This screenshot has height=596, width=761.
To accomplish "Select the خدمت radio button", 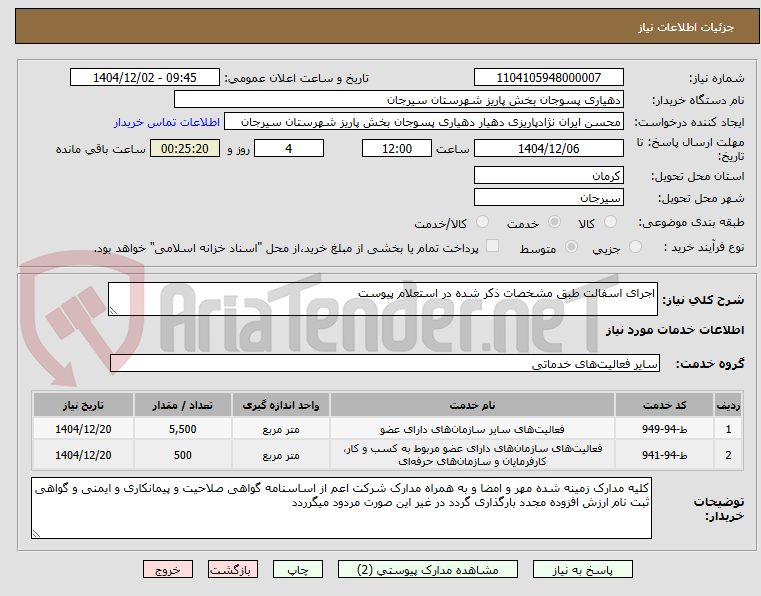I will point(554,222).
